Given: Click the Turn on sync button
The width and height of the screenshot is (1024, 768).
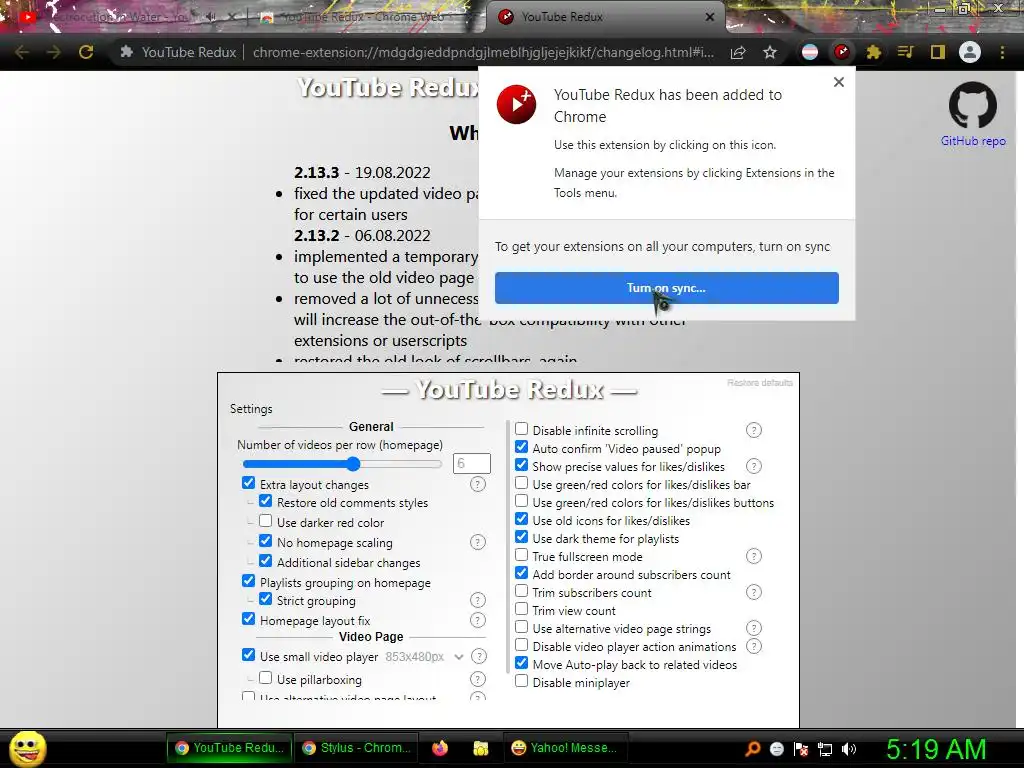Looking at the screenshot, I should (666, 288).
